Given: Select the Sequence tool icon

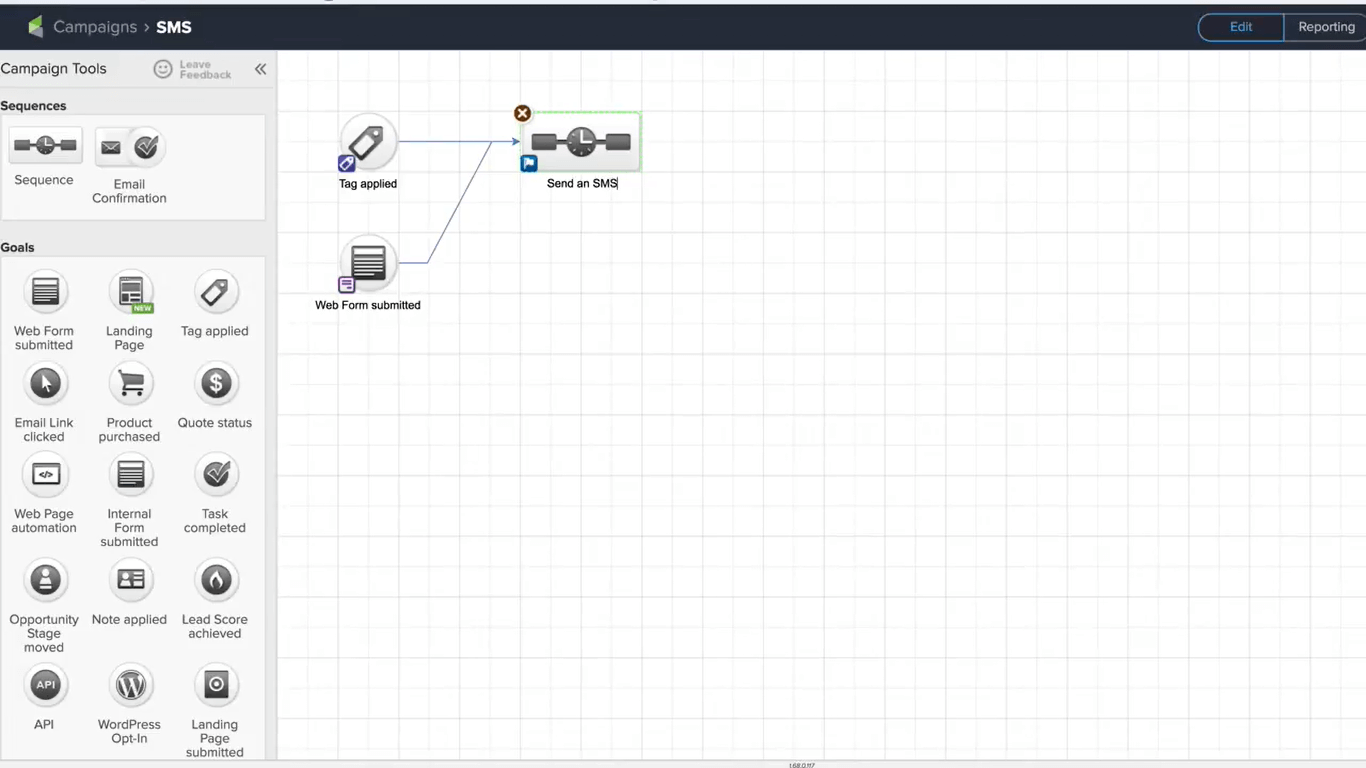Looking at the screenshot, I should 45,146.
